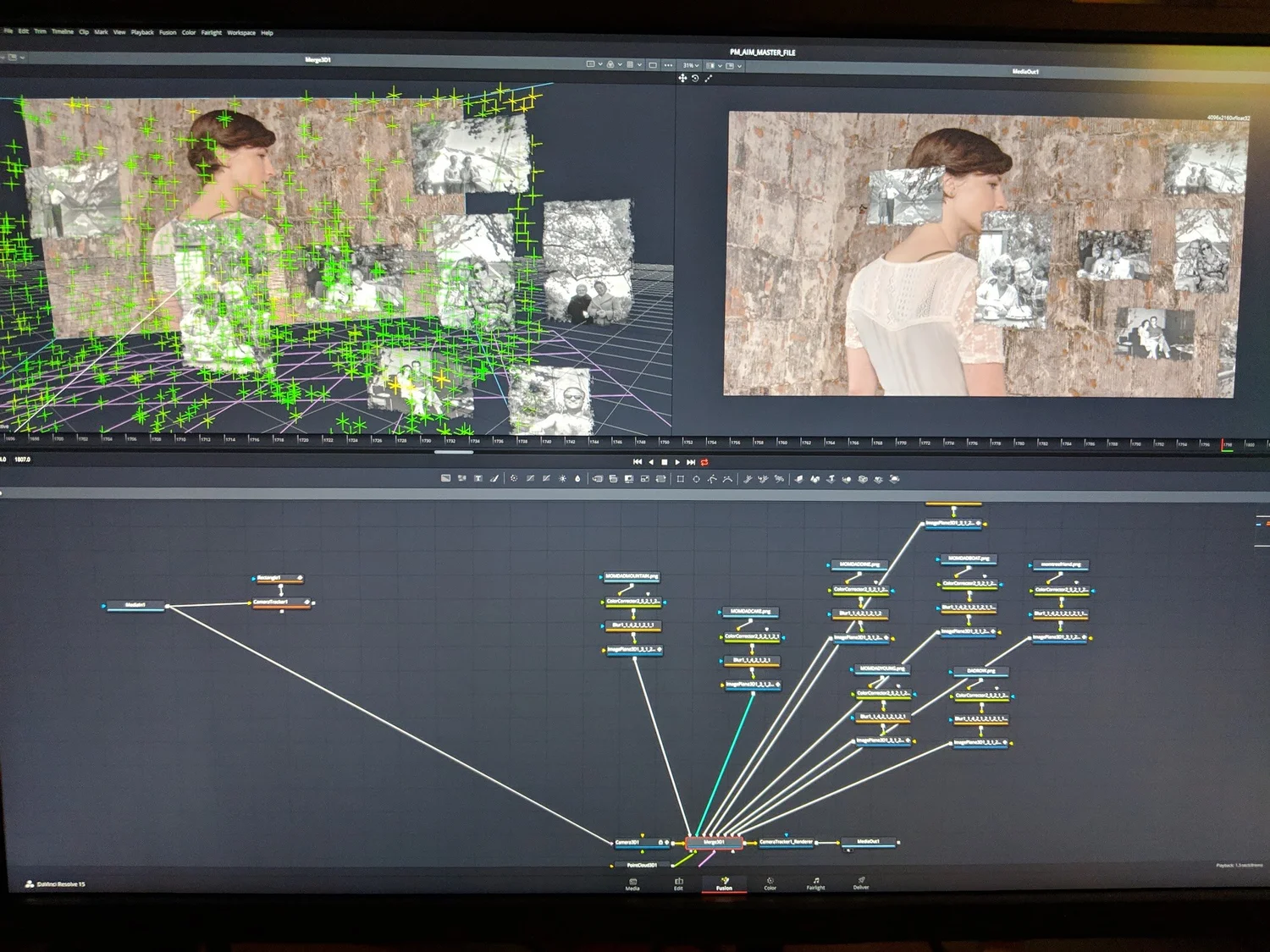This screenshot has height=952, width=1270.
Task: Add an Ellipse mask tool
Action: tap(696, 479)
